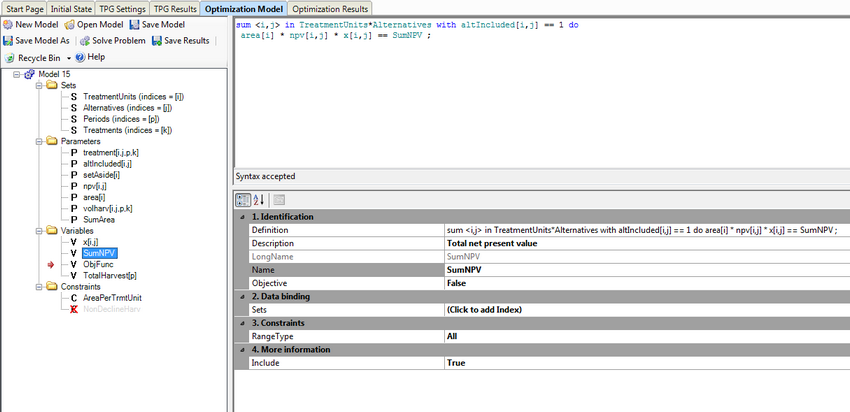This screenshot has height=412, width=850.
Task: Click the Solve Problem icon
Action: point(84,41)
